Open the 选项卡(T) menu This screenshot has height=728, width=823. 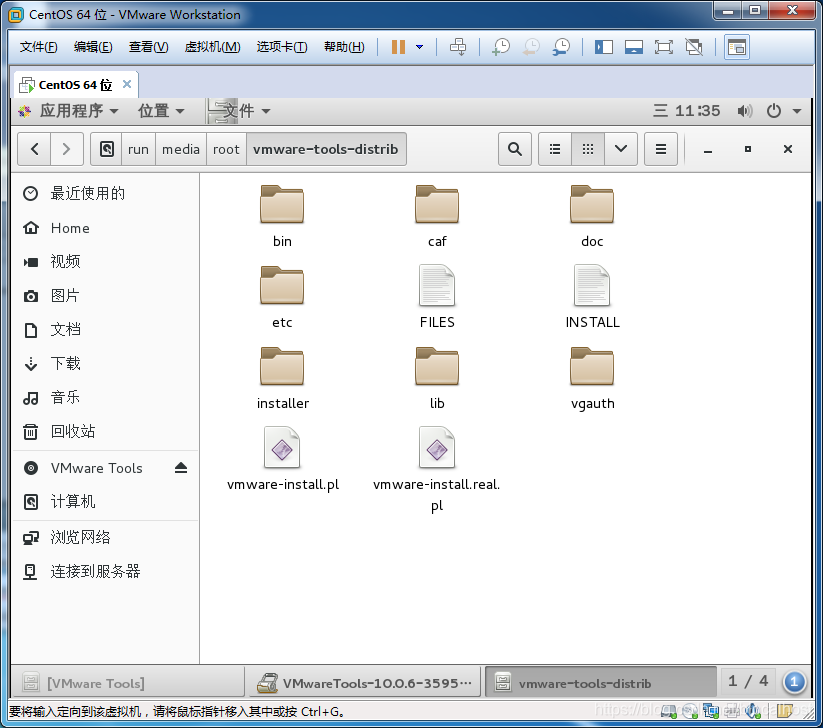(x=282, y=47)
